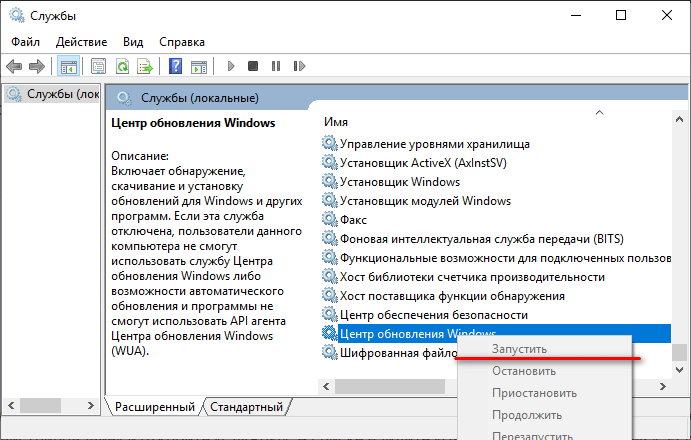Open the Действие menu
Screen dimensions: 691x440
click(81, 42)
